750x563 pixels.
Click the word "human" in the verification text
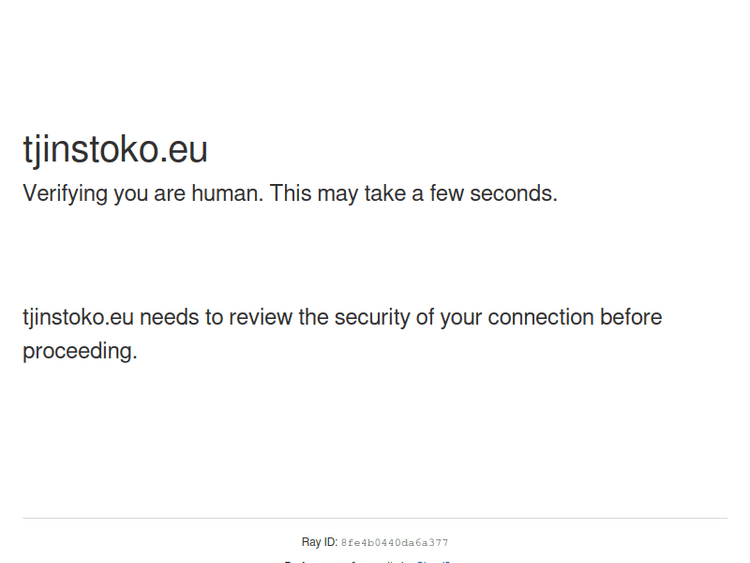(x=226, y=194)
